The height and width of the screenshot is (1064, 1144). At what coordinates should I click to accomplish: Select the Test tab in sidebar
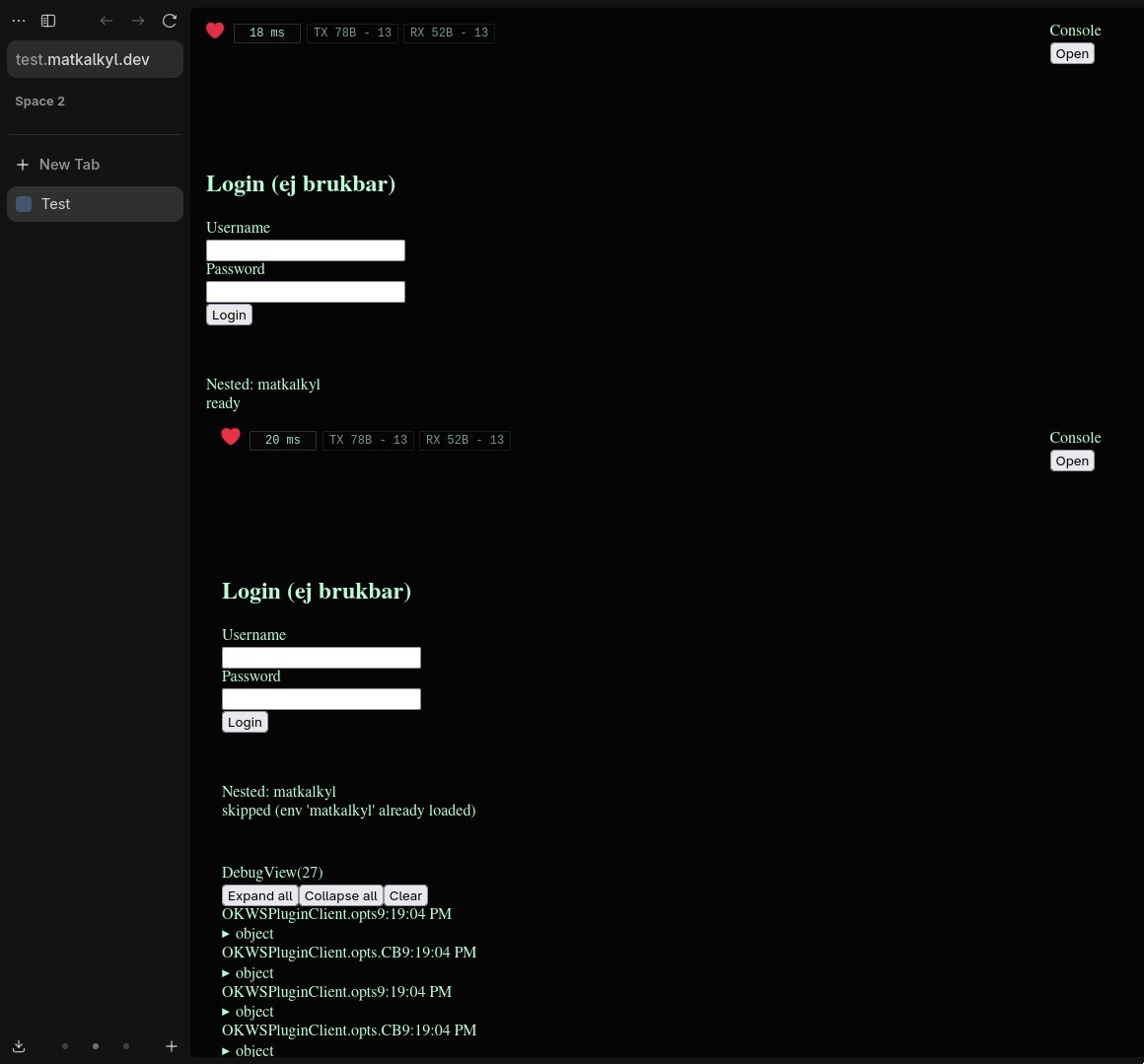pyautogui.click(x=95, y=204)
